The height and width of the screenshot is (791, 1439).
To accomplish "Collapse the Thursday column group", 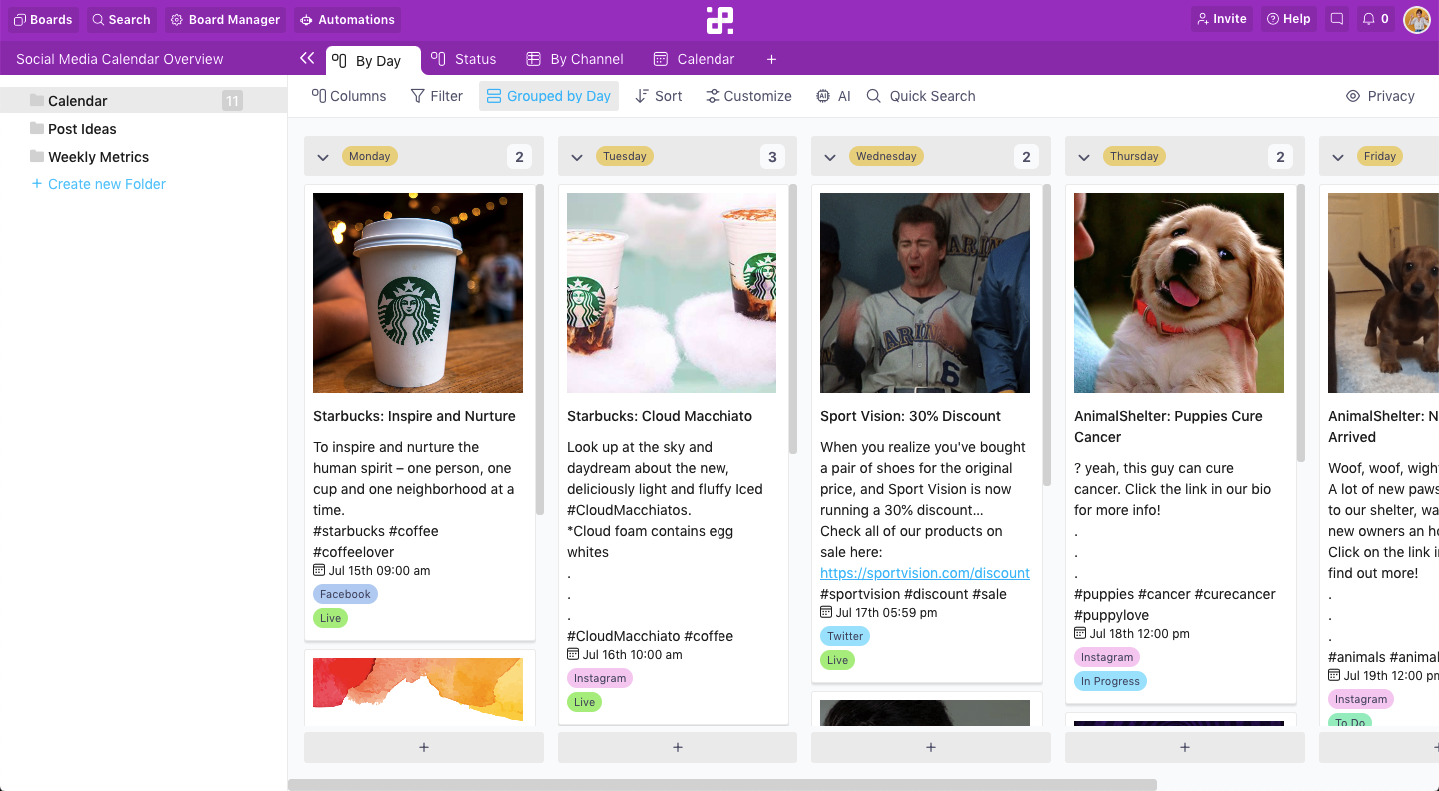I will (x=1084, y=157).
